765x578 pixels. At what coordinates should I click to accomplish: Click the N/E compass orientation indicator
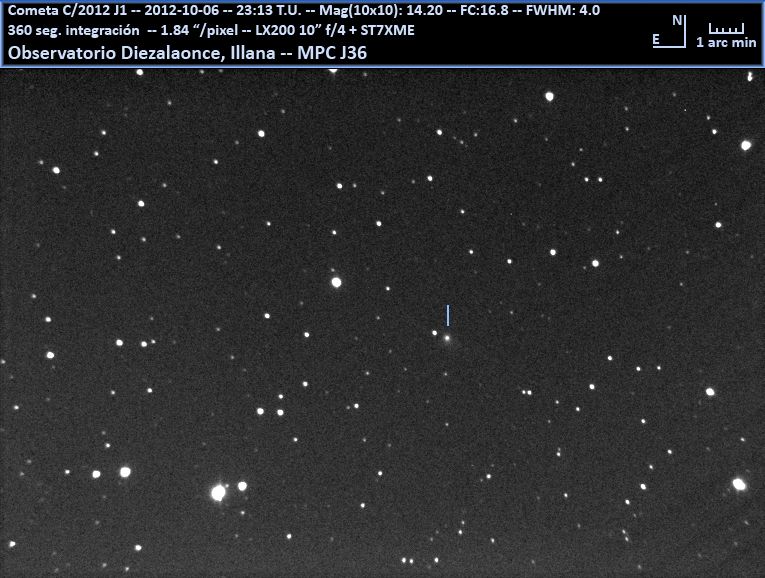[670, 32]
